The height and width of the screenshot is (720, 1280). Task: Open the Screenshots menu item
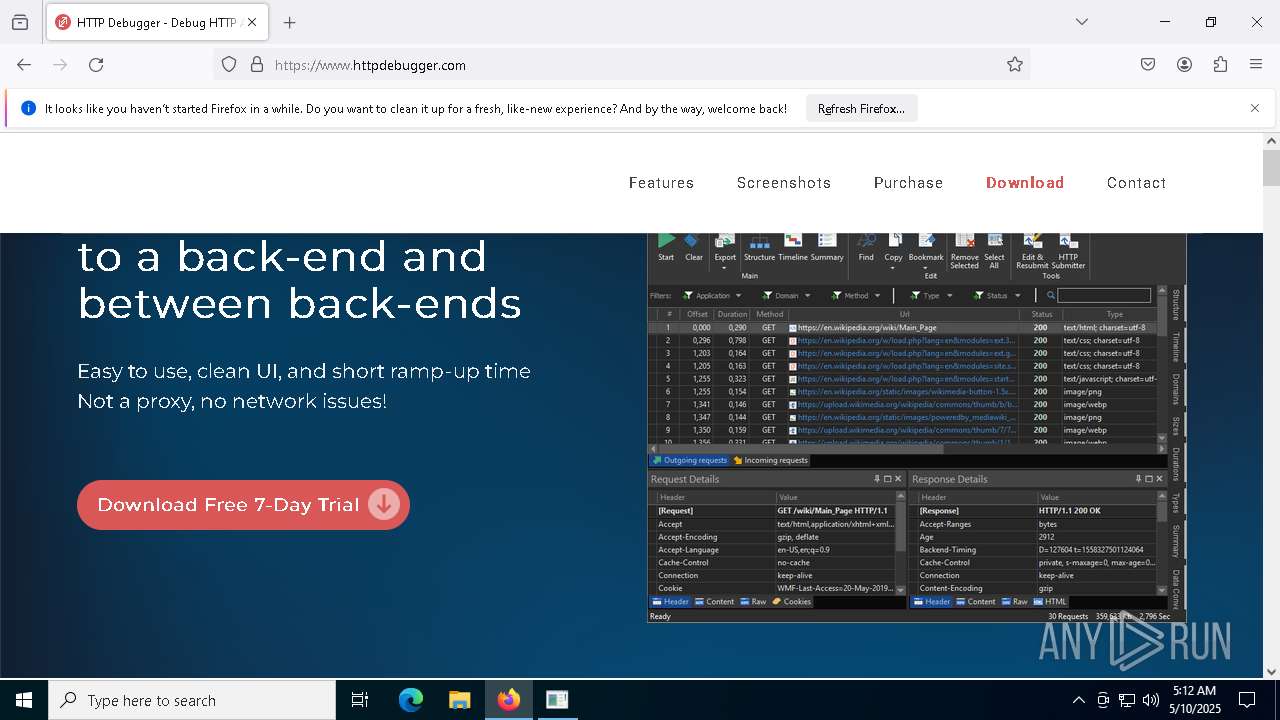784,183
